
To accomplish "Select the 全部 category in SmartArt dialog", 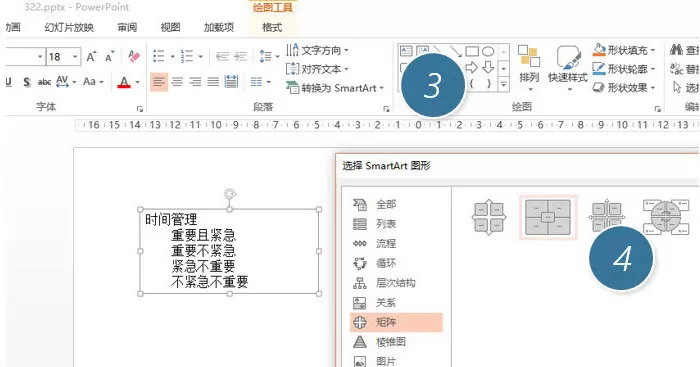I will 396,204.
